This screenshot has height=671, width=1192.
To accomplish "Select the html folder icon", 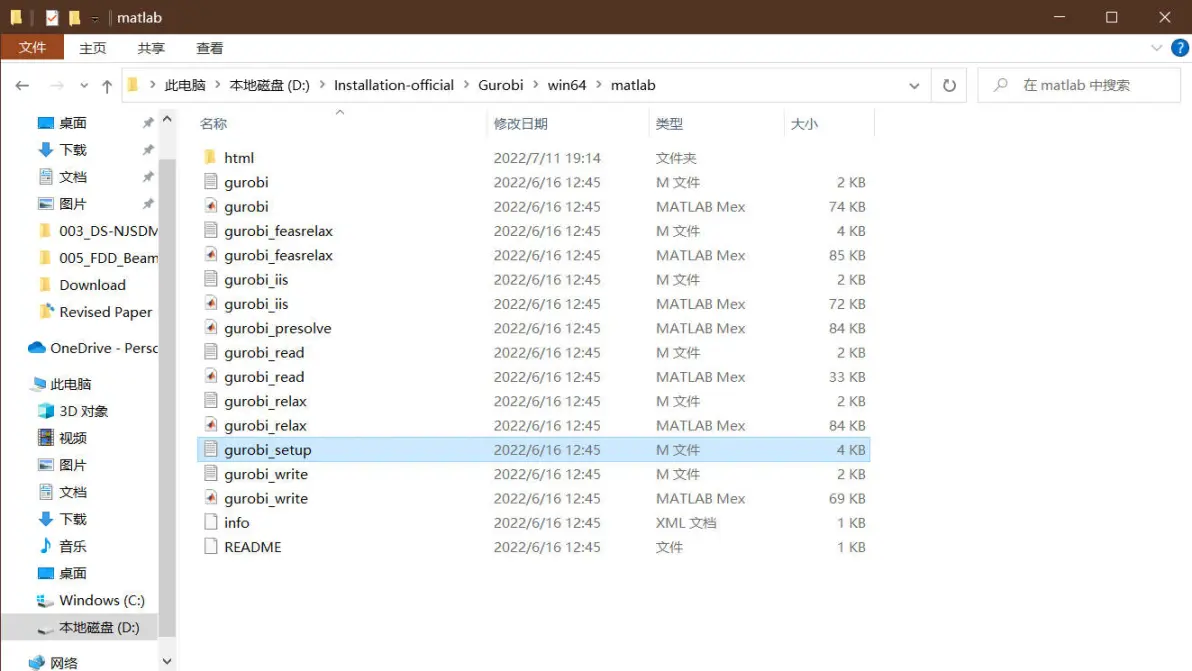I will [x=211, y=157].
